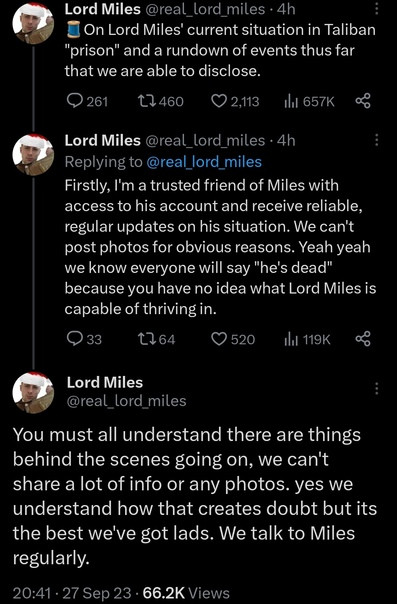Like the tweet with 520 likes
Viewport: 397px width, 604px height.
[233, 339]
